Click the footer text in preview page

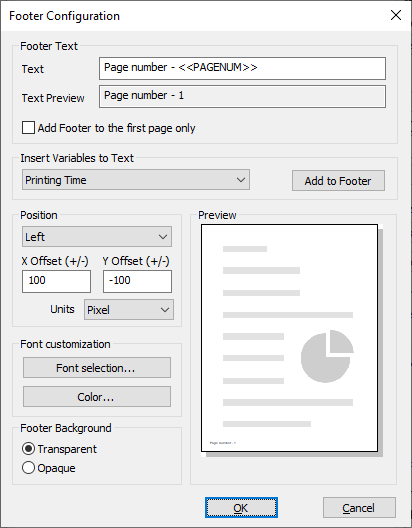pyautogui.click(x=223, y=443)
